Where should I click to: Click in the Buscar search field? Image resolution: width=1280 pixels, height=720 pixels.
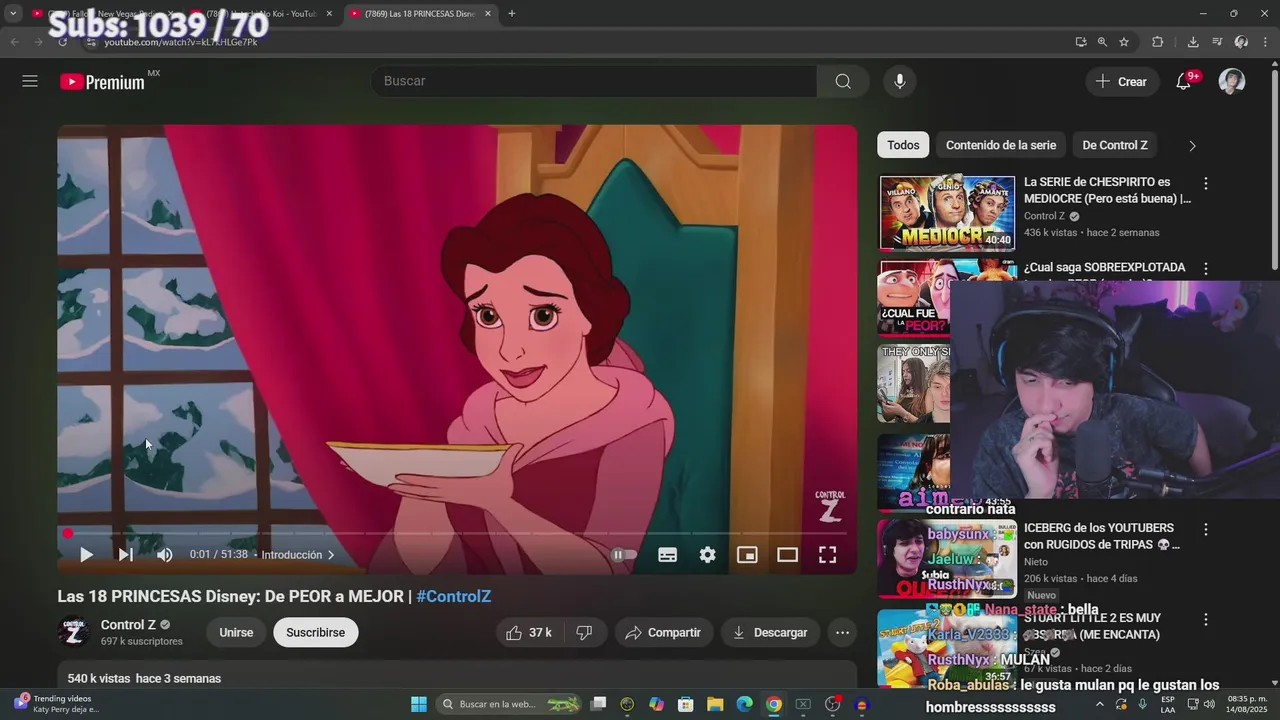tap(594, 81)
